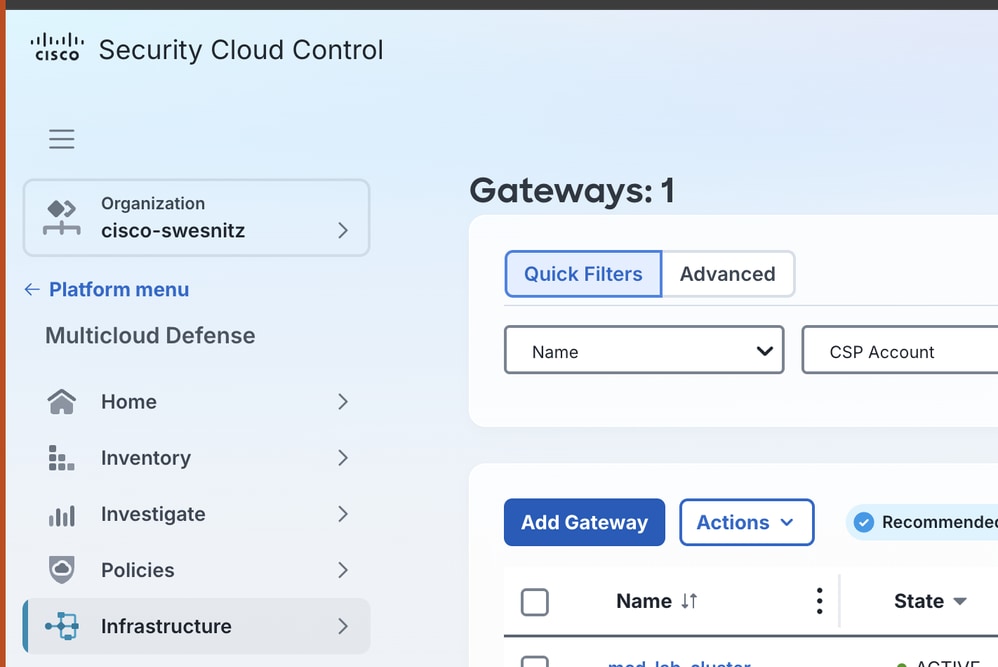Sort by Name column arrows
The image size is (998, 667).
689,601
